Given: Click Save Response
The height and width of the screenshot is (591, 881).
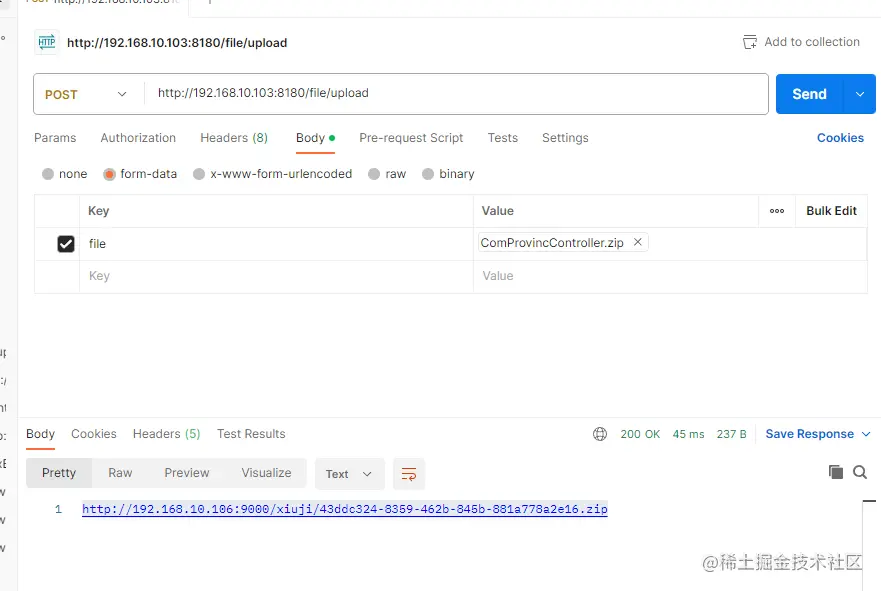Looking at the screenshot, I should click(810, 434).
